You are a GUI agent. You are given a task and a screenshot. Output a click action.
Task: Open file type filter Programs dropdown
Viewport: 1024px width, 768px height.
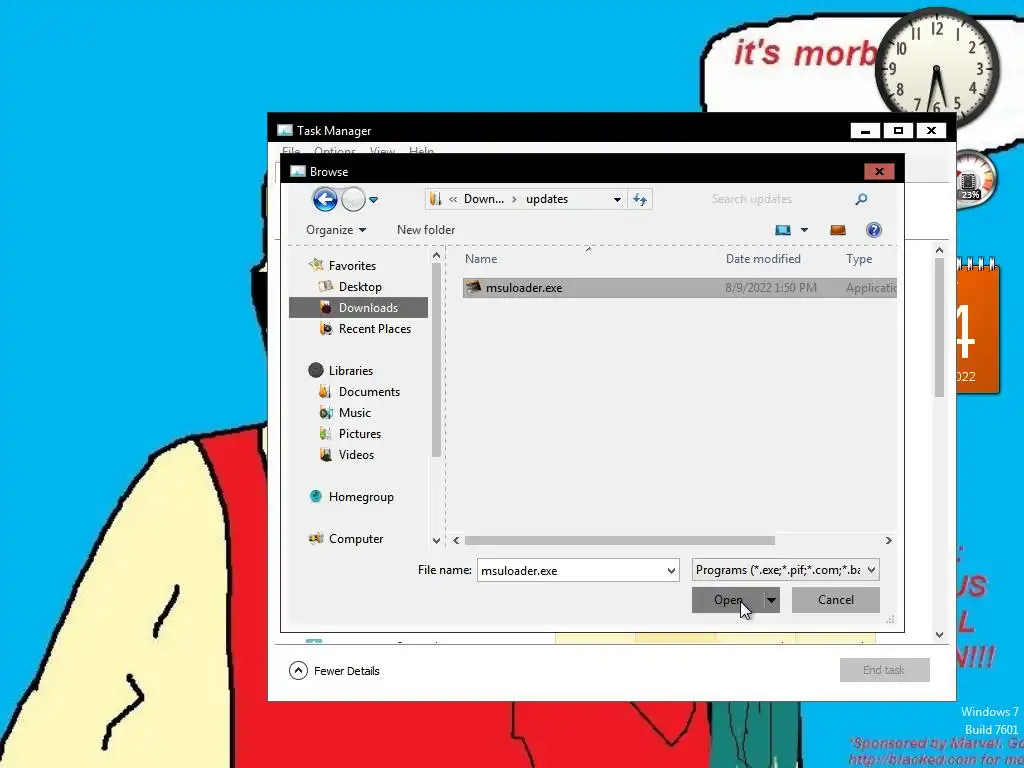click(x=786, y=570)
